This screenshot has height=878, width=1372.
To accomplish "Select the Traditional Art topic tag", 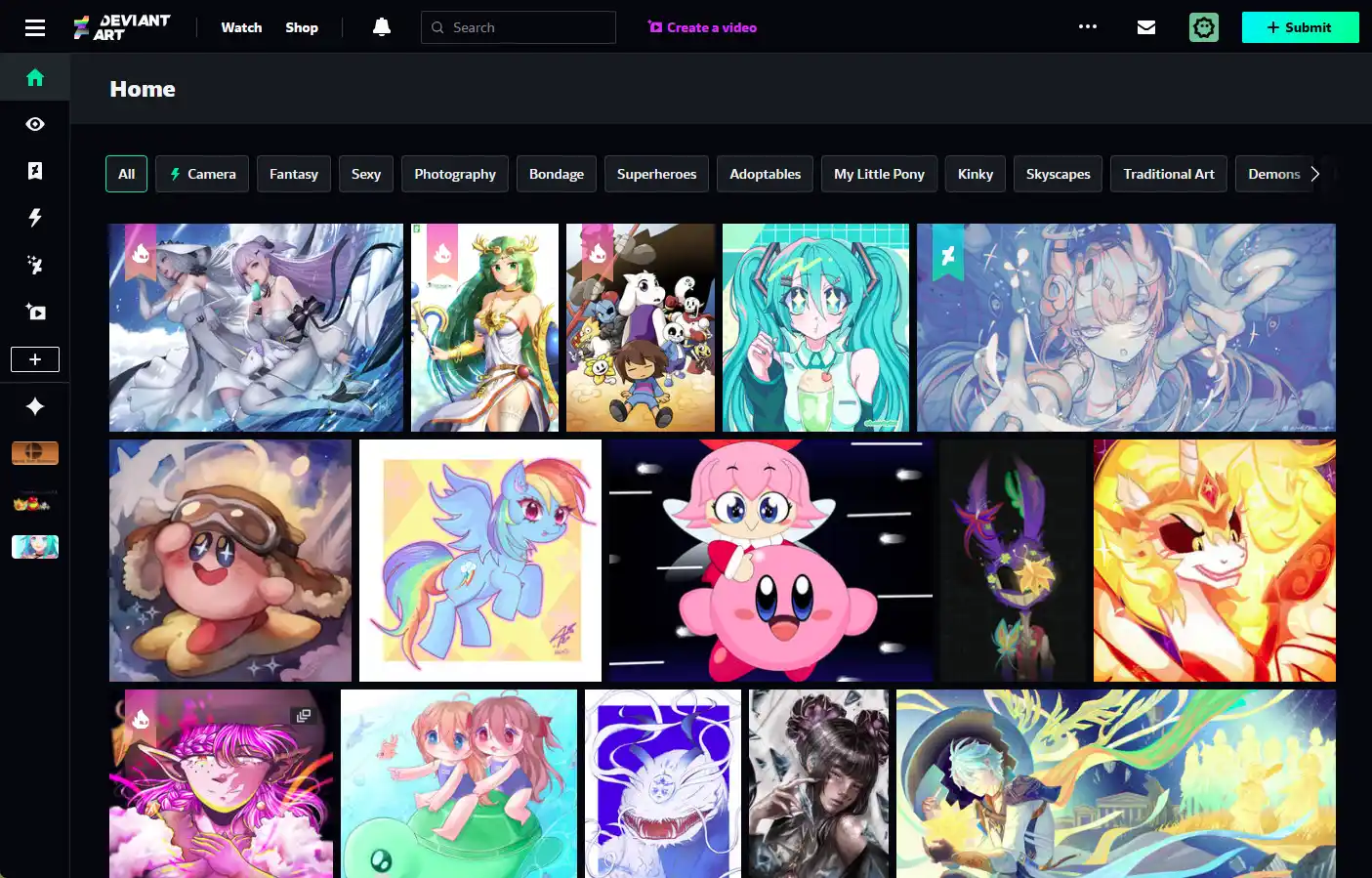I will 1169,174.
